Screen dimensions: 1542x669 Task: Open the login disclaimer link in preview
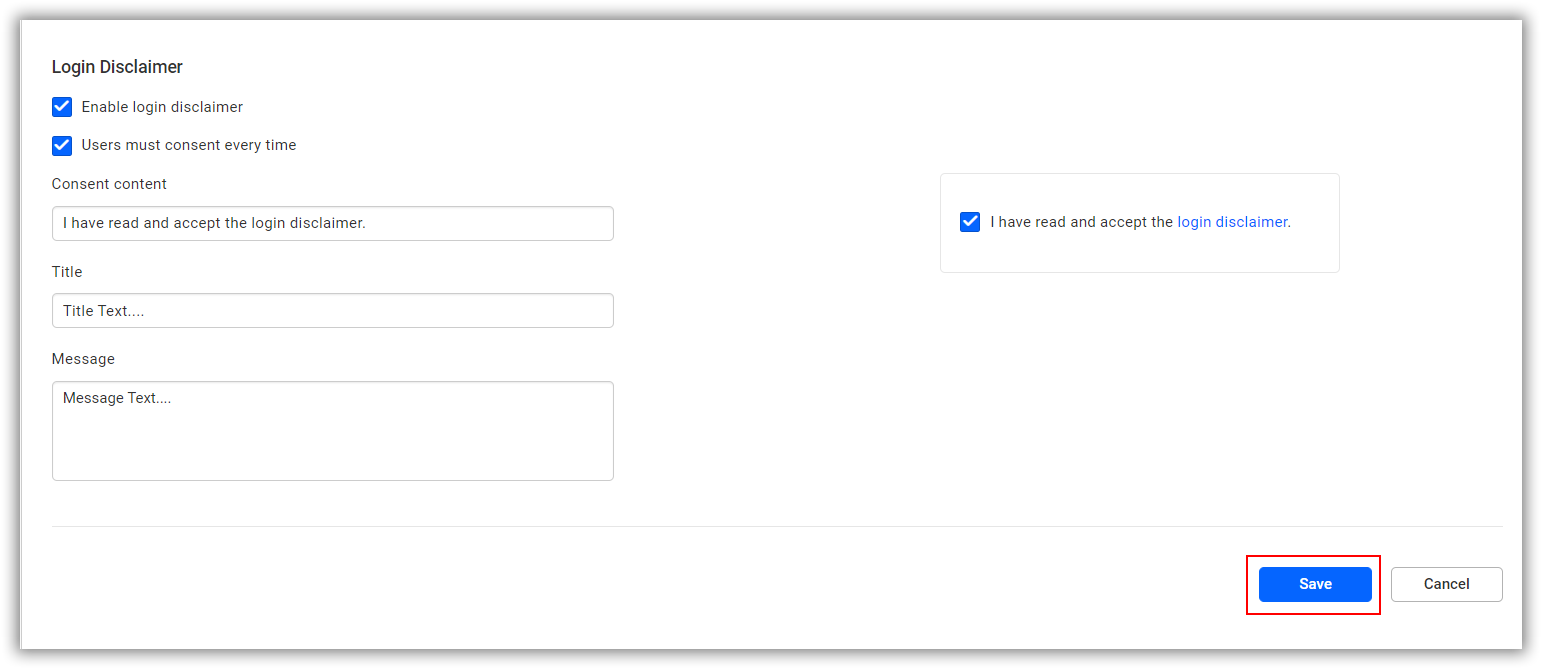pos(1232,222)
